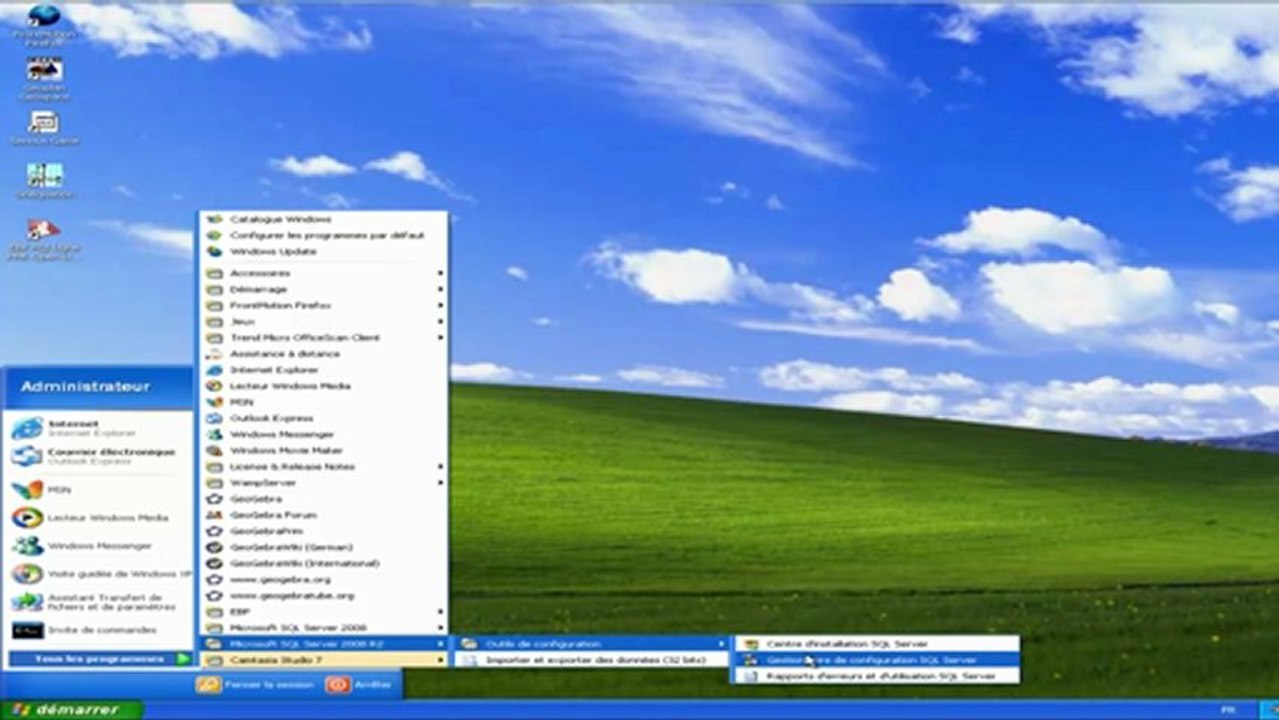Viewport: 1279px width, 720px height.
Task: Open www.geogebra.org shortcut
Action: point(324,579)
